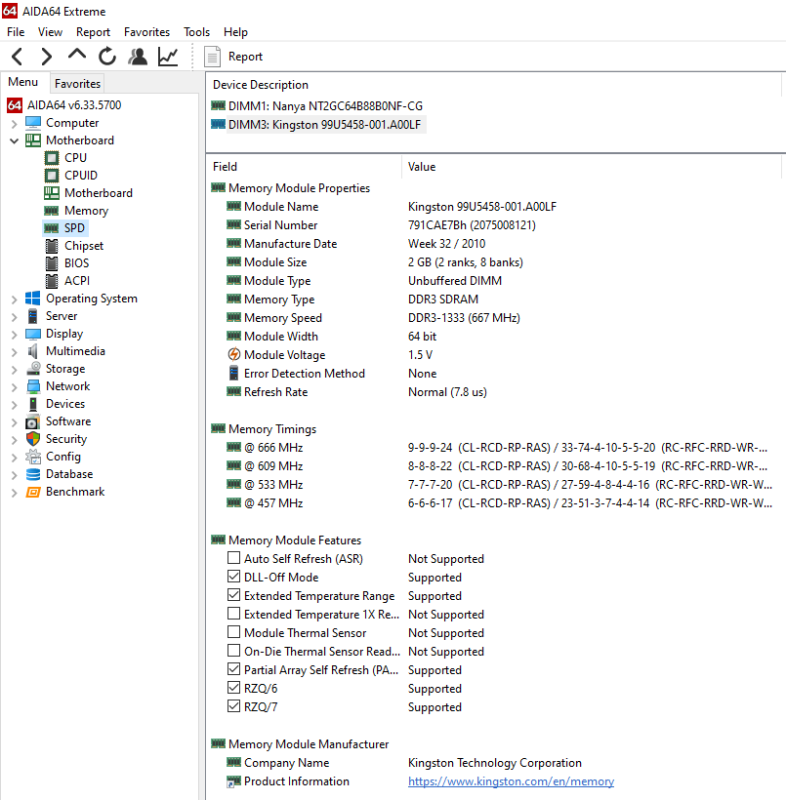This screenshot has height=800, width=786.
Task: Open the Report menu
Action: pyautogui.click(x=93, y=32)
